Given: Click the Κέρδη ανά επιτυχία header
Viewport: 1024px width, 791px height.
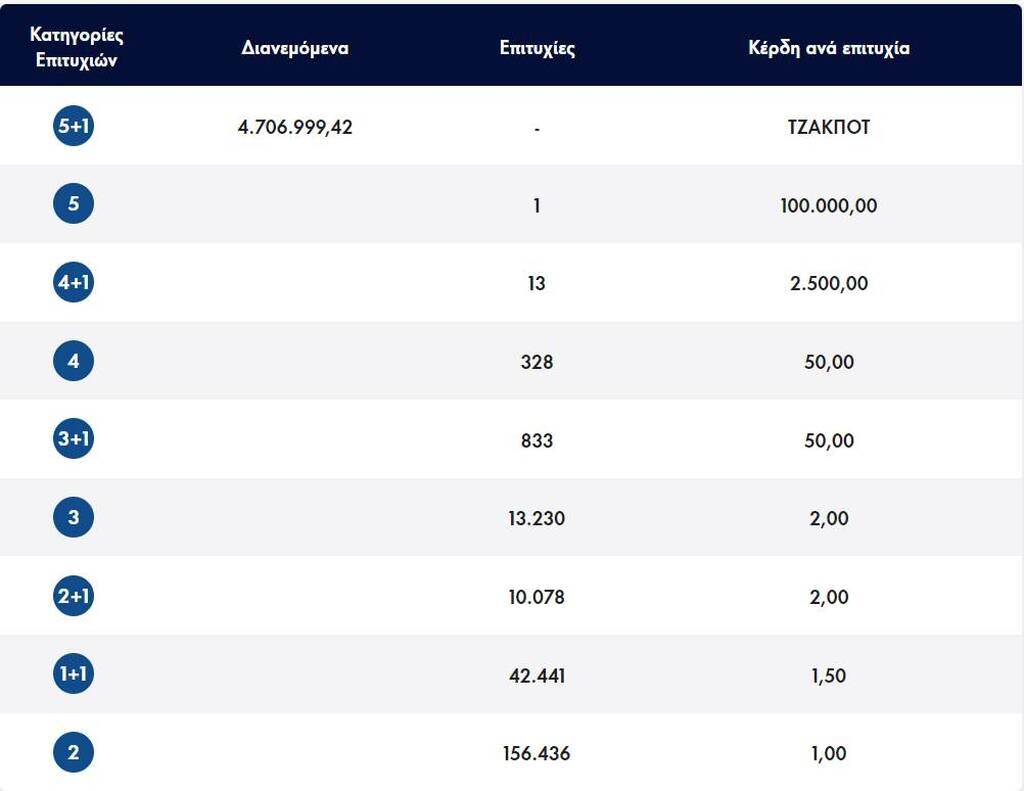Looking at the screenshot, I should 829,48.
